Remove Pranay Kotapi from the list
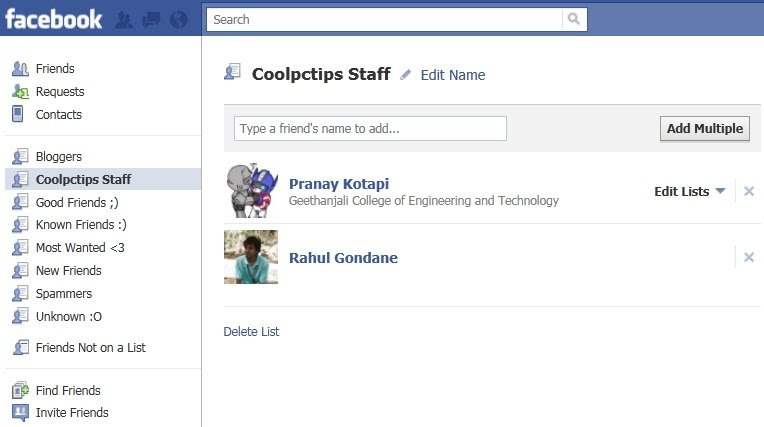 click(x=749, y=191)
